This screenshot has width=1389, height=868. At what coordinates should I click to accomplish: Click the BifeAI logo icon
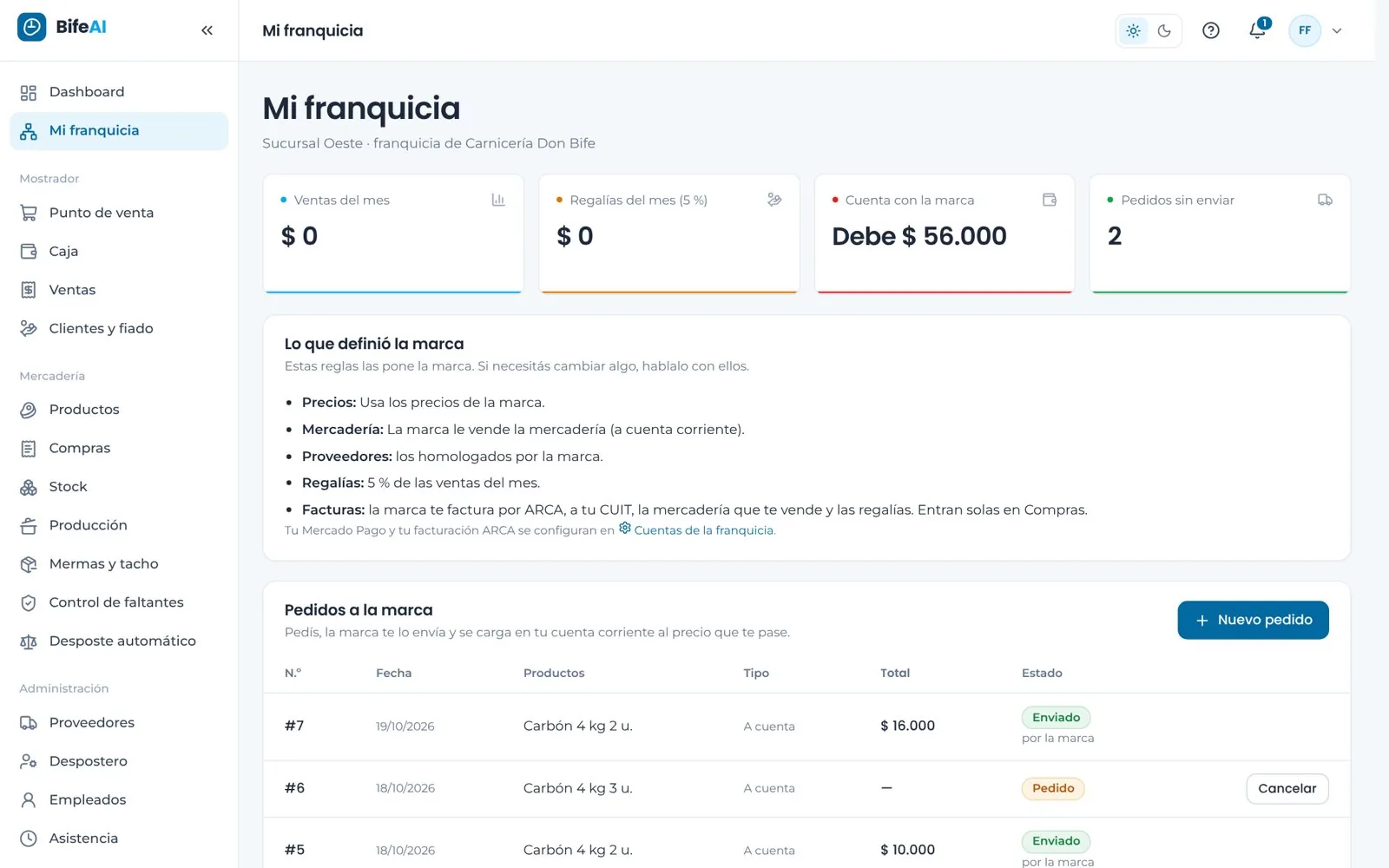[32, 27]
